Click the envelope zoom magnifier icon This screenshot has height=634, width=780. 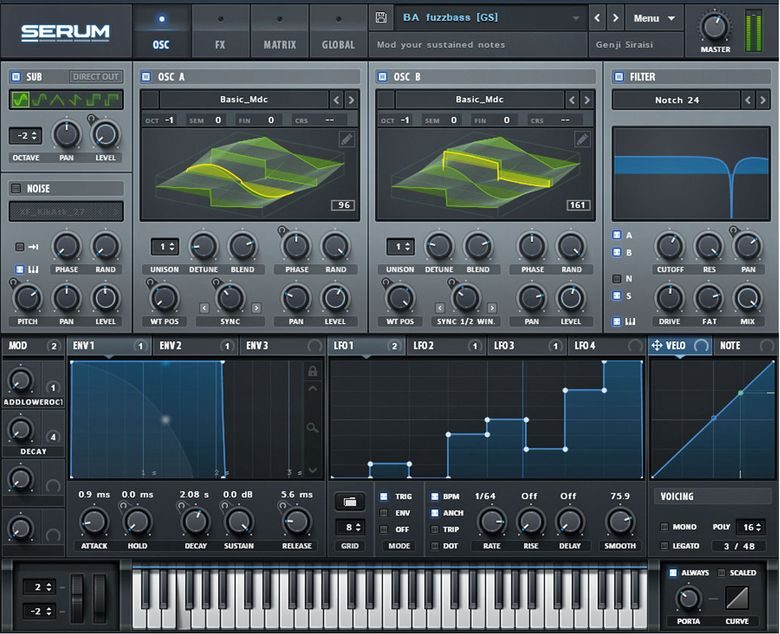312,427
